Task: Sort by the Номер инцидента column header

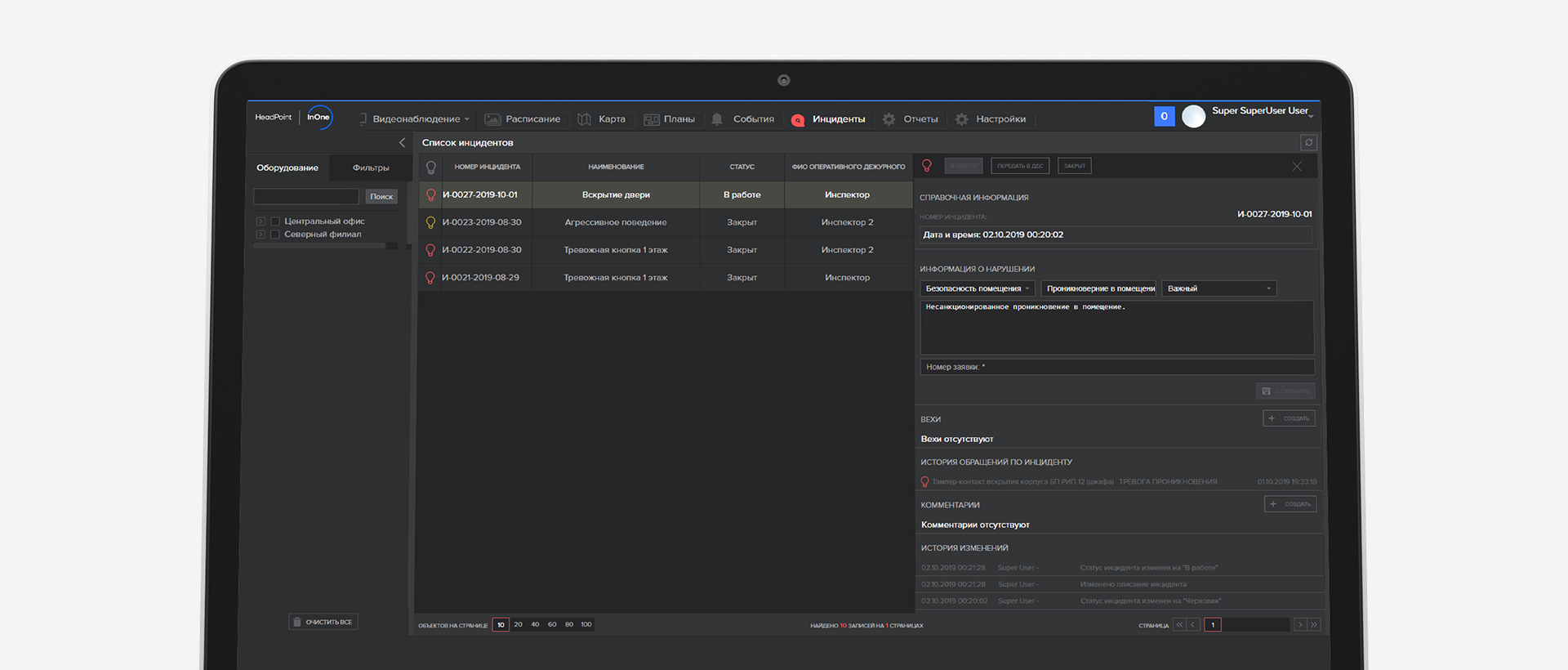Action: click(x=487, y=167)
